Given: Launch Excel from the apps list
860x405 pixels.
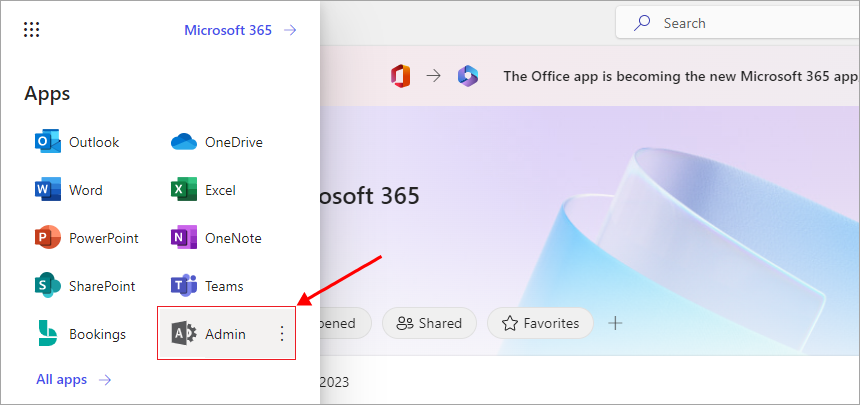Looking at the screenshot, I should pyautogui.click(x=184, y=190).
